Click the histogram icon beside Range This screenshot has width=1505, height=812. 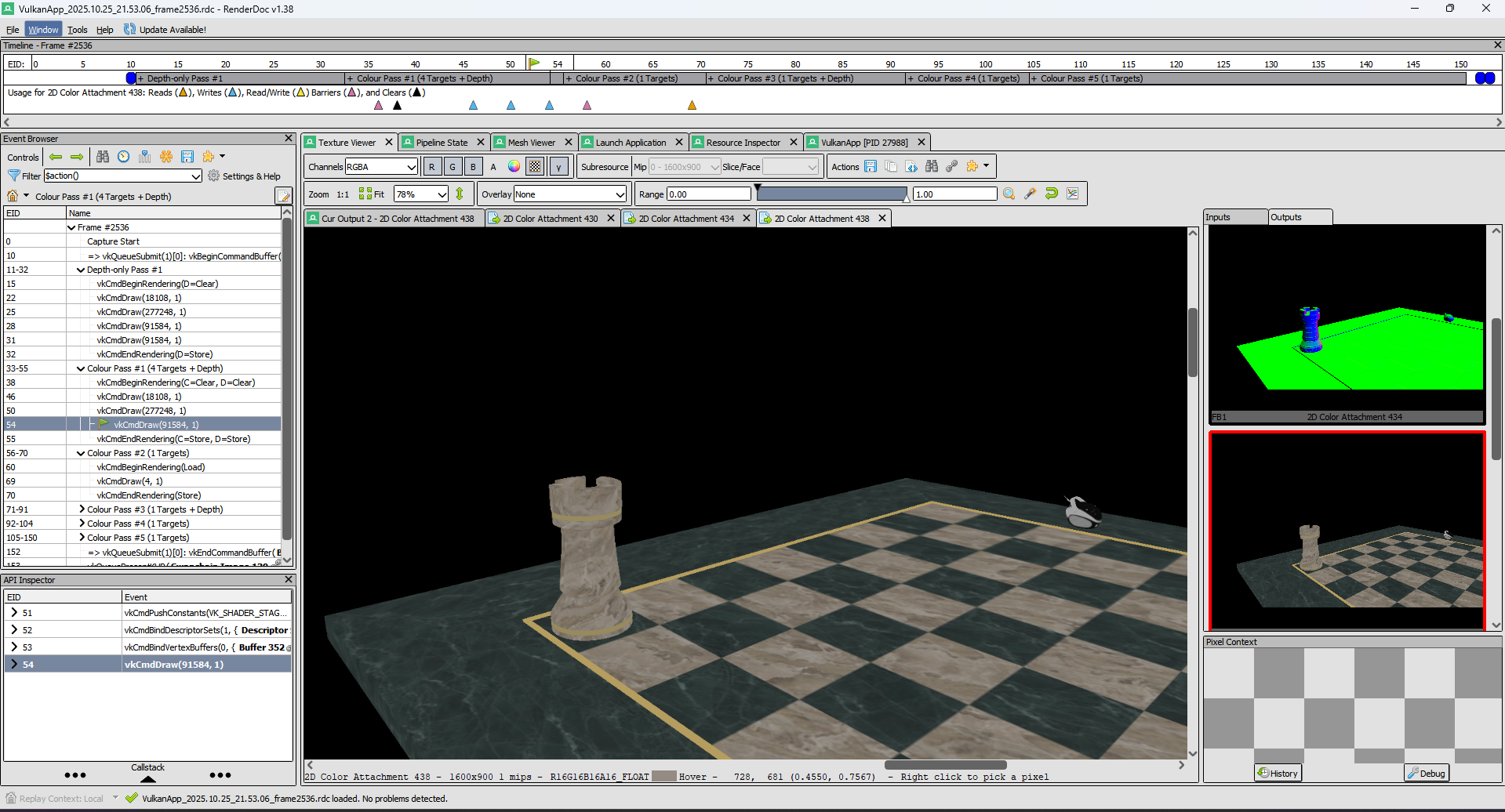1072,194
